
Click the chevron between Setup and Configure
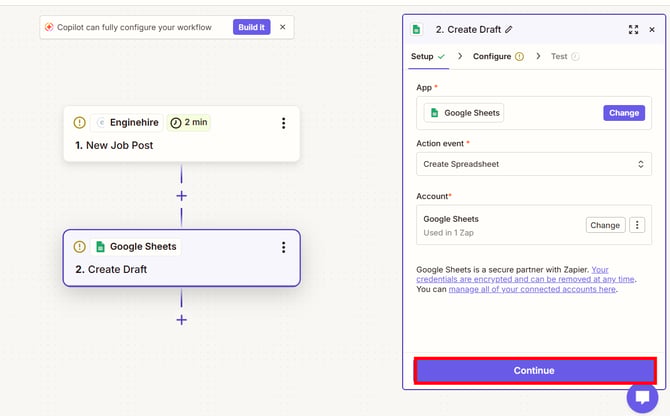click(x=460, y=56)
